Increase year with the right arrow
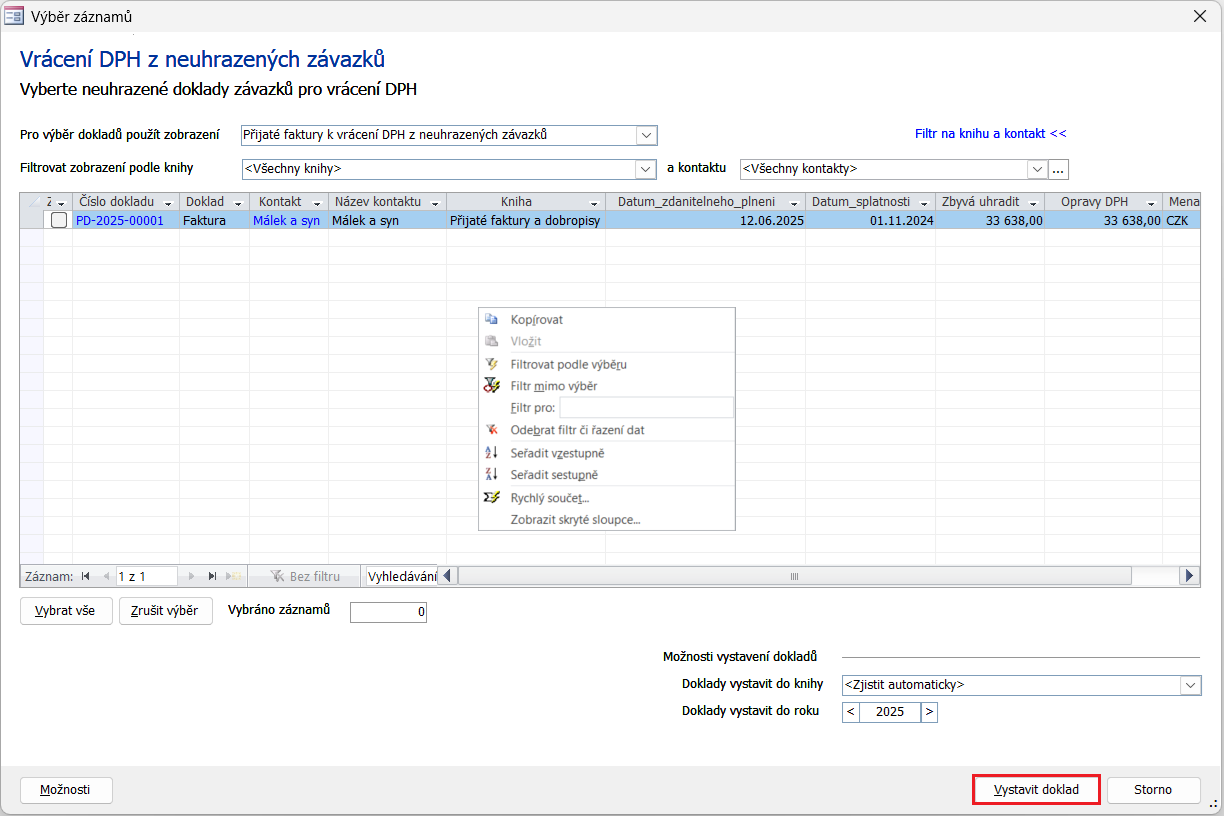1224x816 pixels. click(929, 712)
